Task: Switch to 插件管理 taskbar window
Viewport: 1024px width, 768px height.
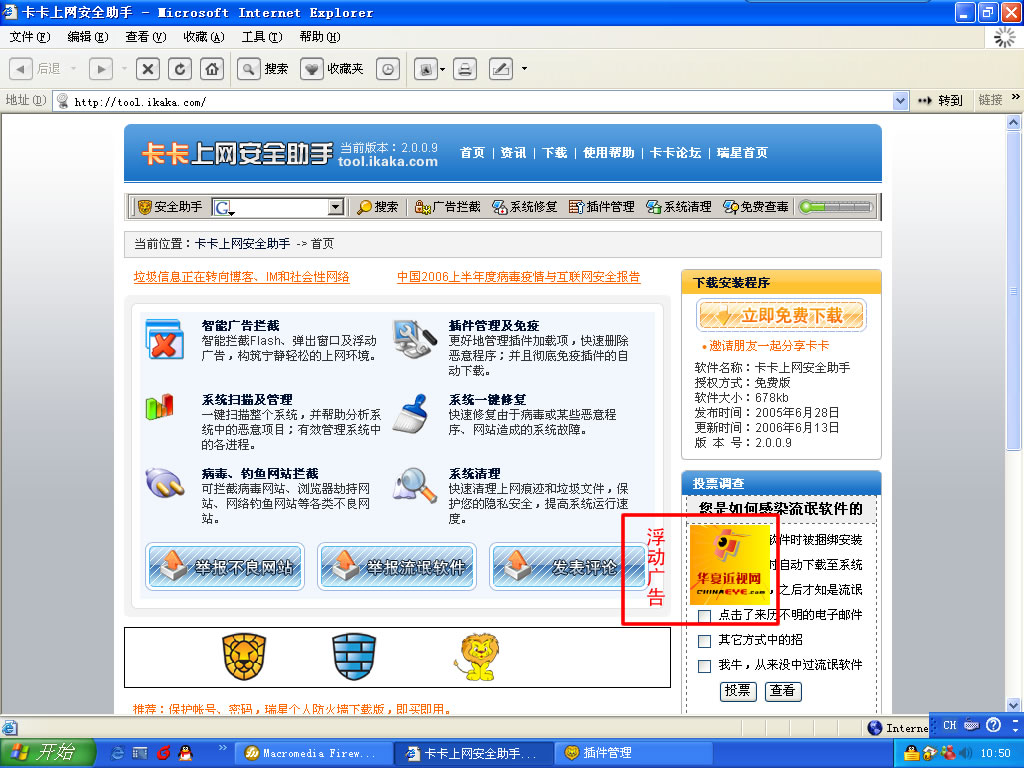Action: pyautogui.click(x=633, y=753)
